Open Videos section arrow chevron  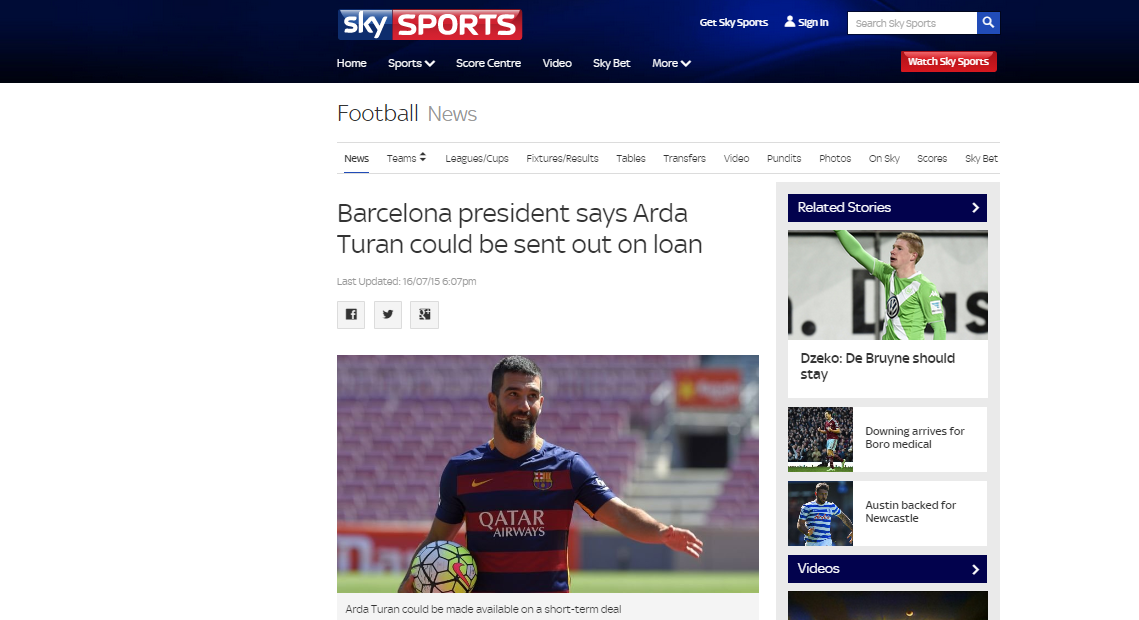click(975, 569)
